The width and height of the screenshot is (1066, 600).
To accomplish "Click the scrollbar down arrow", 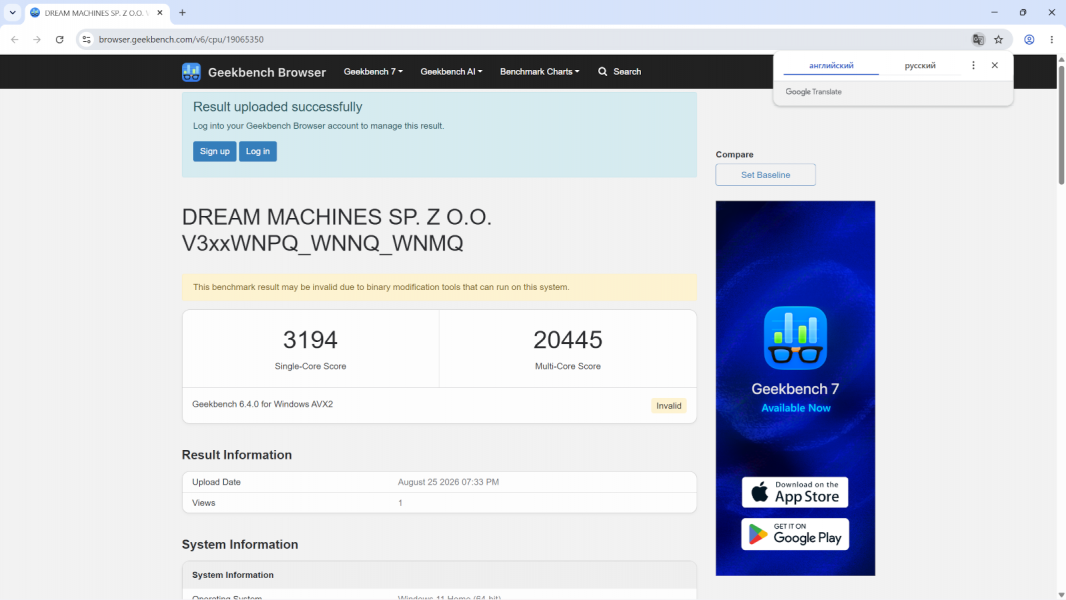I will click(x=1061, y=595).
